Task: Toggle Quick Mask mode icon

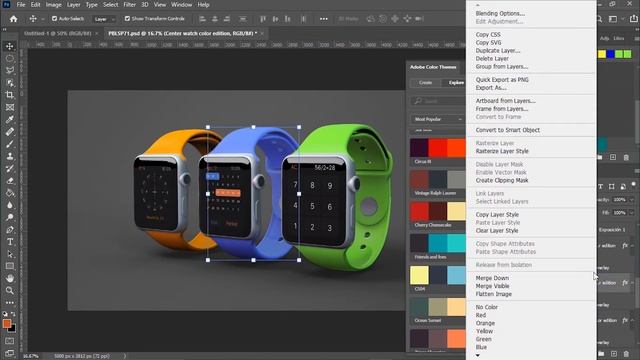Action: coord(10,341)
